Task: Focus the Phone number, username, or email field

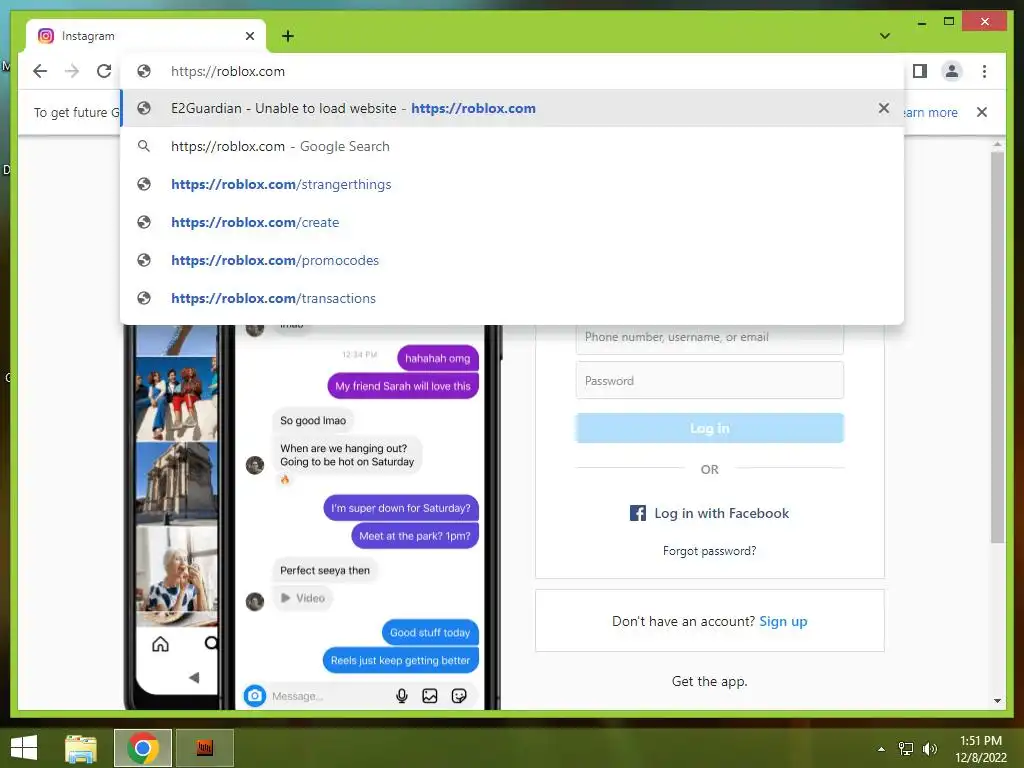Action: (x=709, y=337)
